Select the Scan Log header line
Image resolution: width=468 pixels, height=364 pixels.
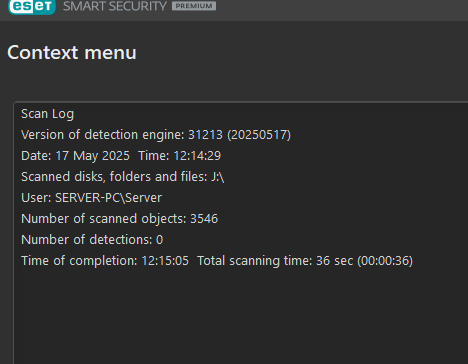(x=47, y=114)
